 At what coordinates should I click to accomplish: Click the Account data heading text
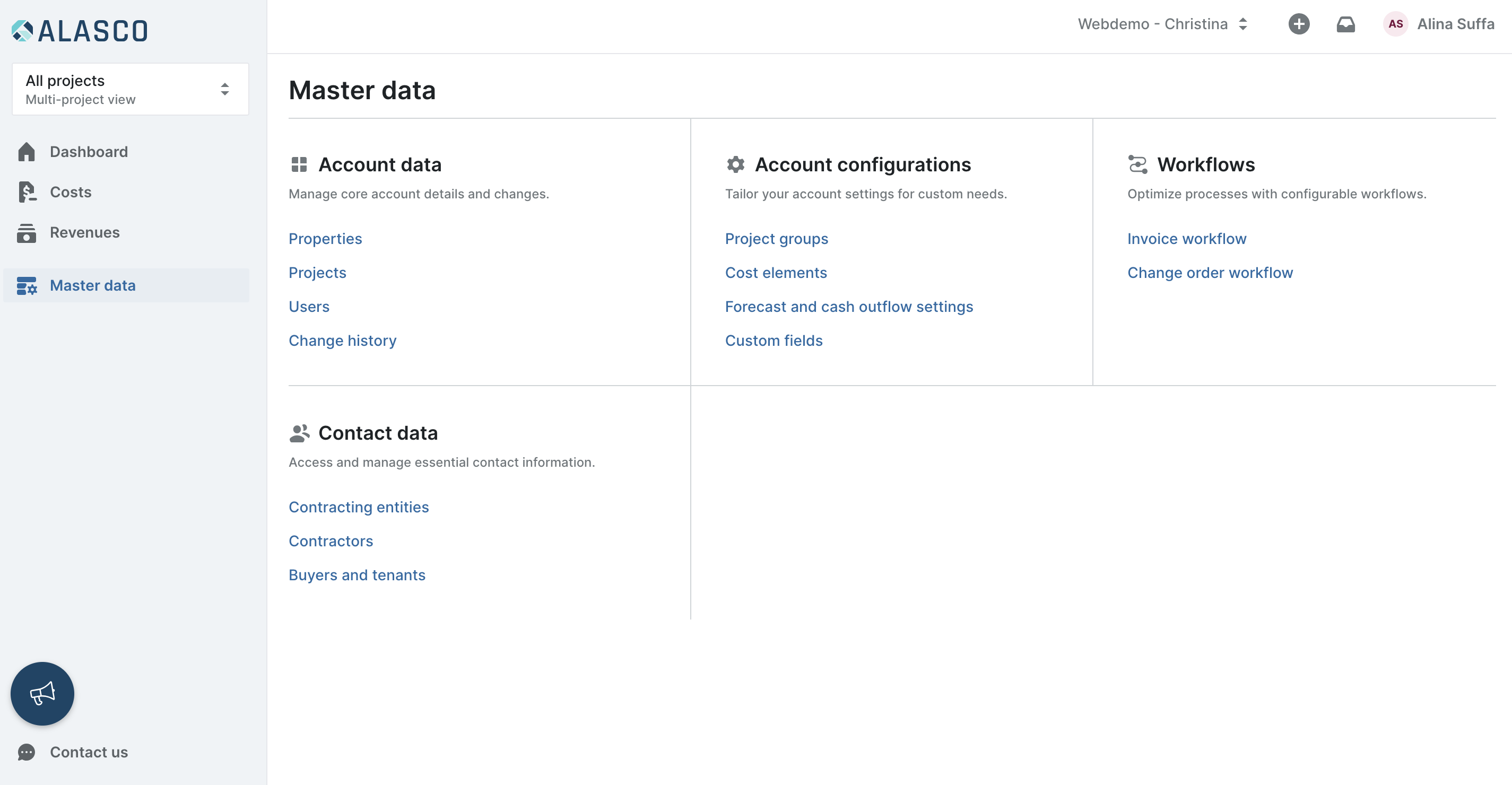(x=380, y=165)
